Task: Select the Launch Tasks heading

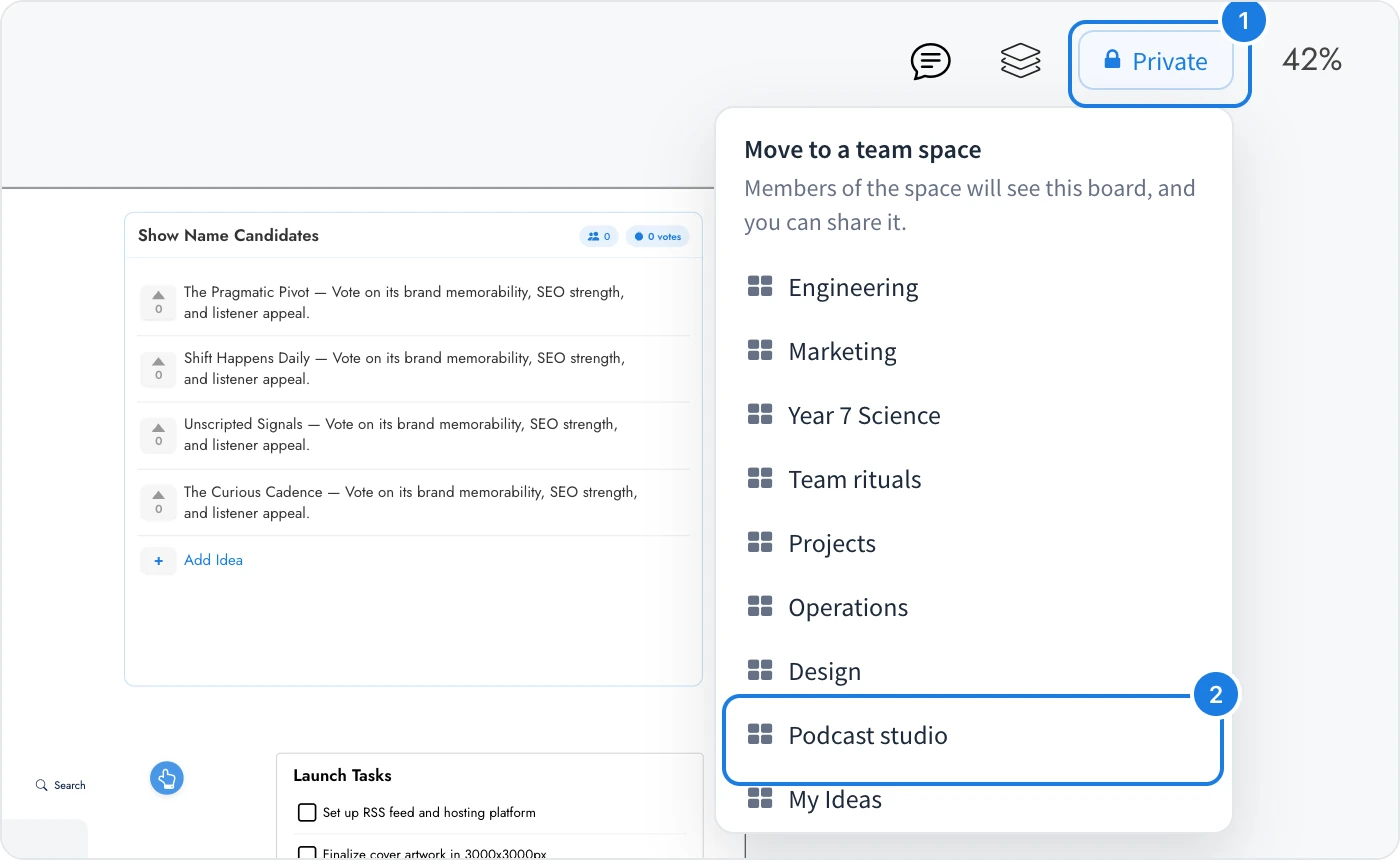Action: point(342,775)
